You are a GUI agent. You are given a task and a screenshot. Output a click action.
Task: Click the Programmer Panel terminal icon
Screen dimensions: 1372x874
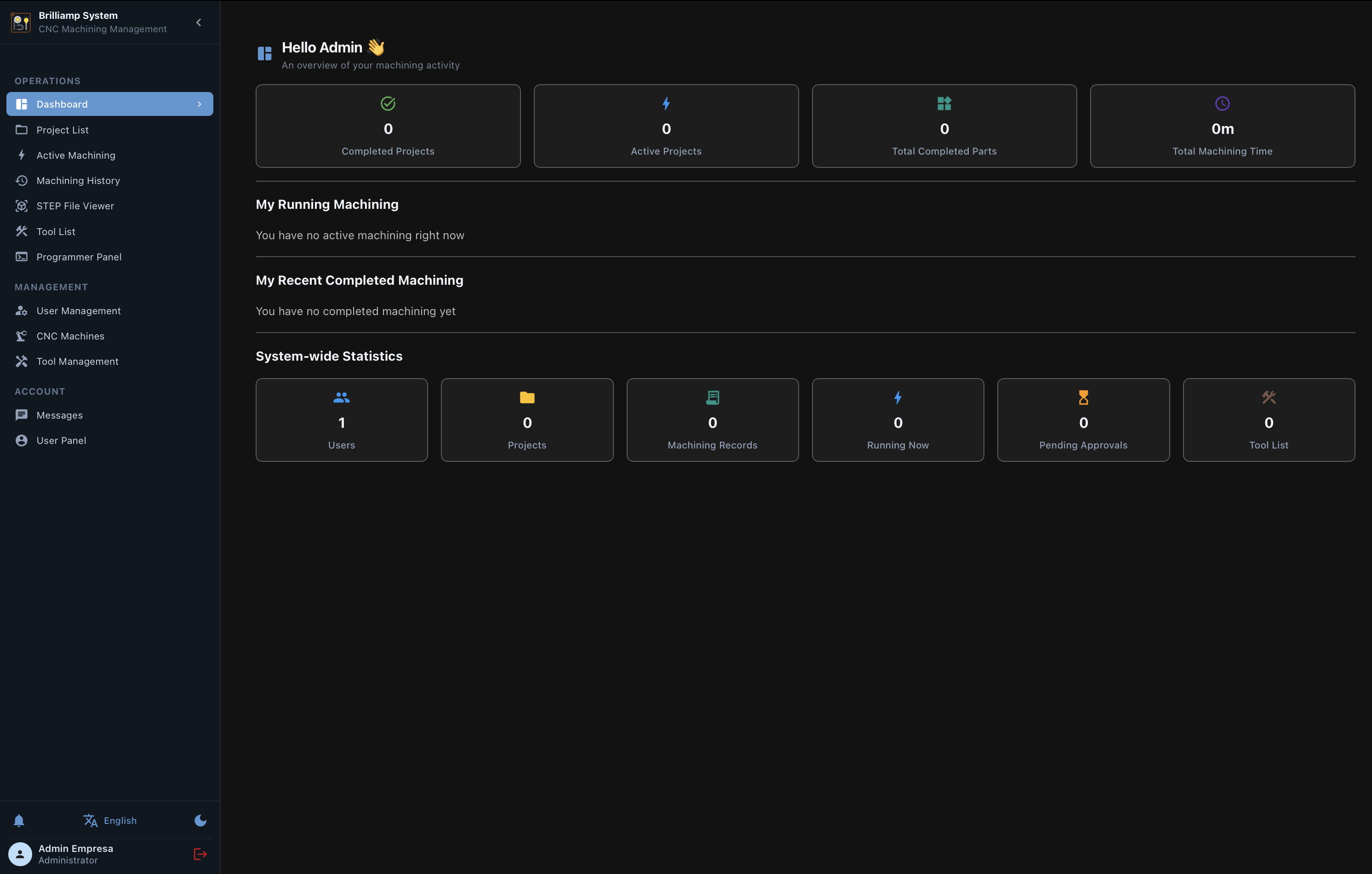[x=22, y=257]
